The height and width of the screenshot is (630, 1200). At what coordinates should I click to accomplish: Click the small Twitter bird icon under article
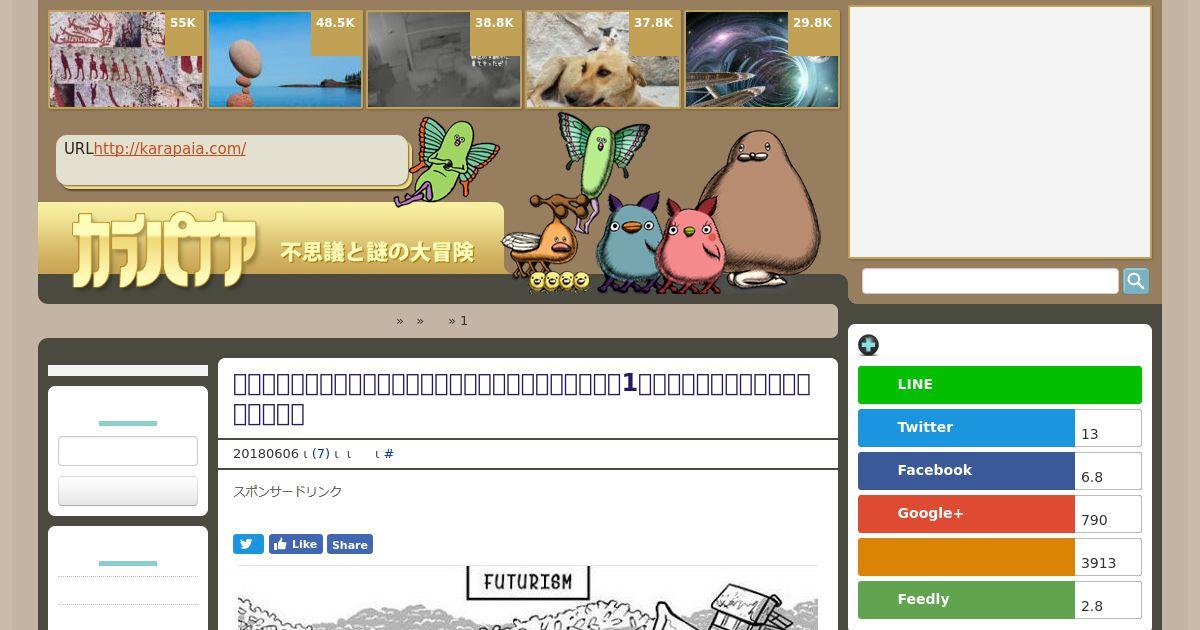248,544
